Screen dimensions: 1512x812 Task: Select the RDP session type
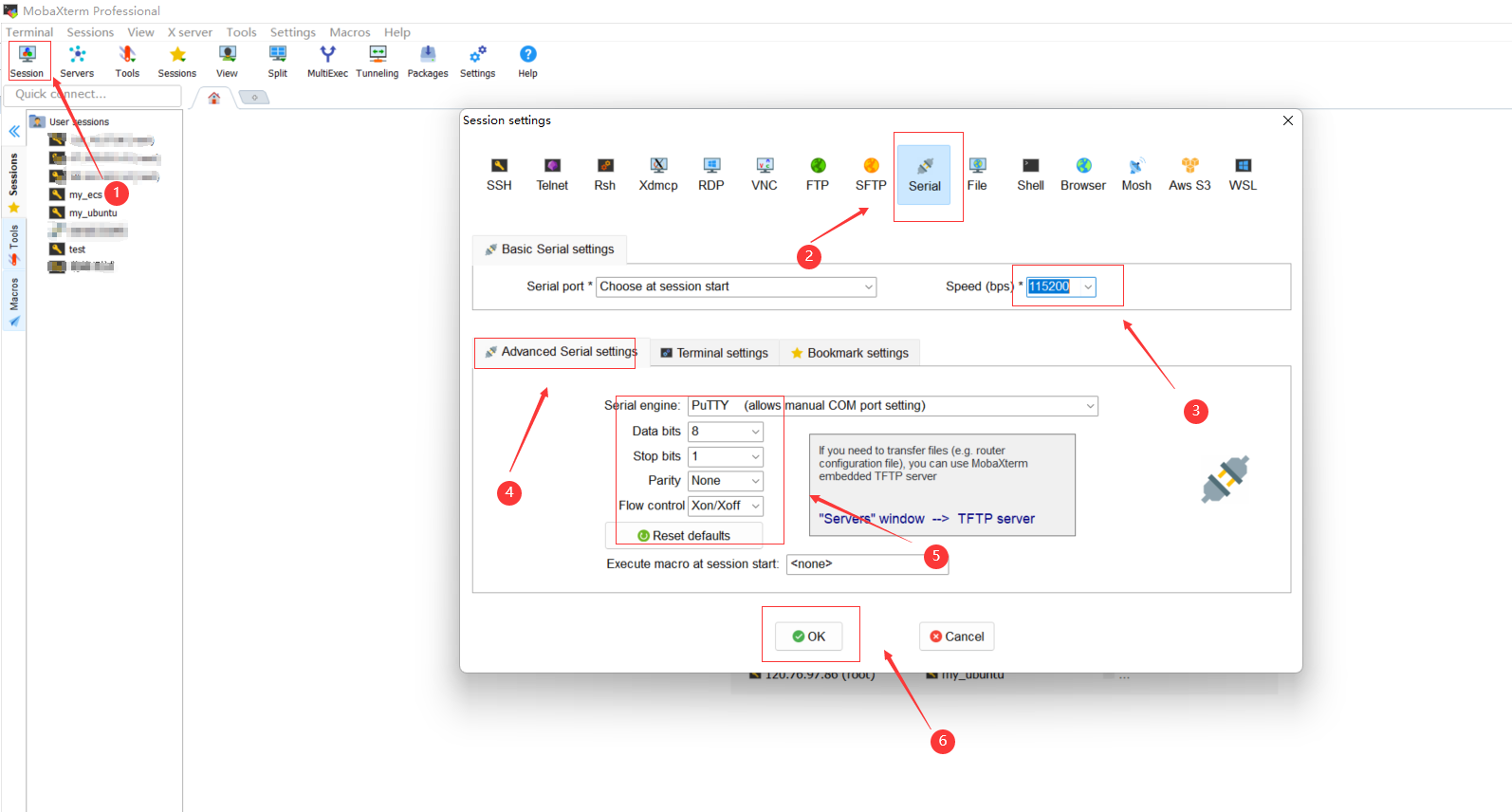(711, 175)
